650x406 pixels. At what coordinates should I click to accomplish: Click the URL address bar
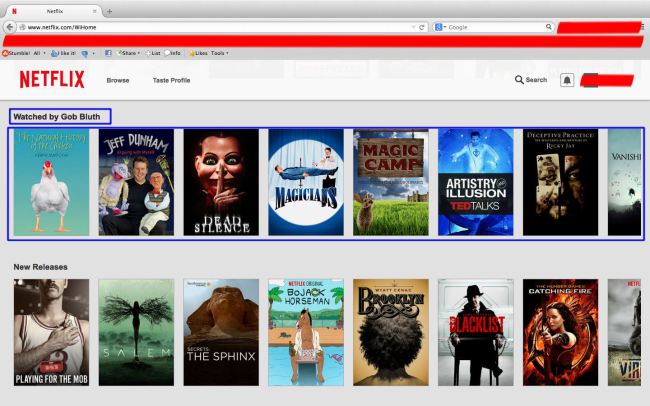[x=216, y=27]
